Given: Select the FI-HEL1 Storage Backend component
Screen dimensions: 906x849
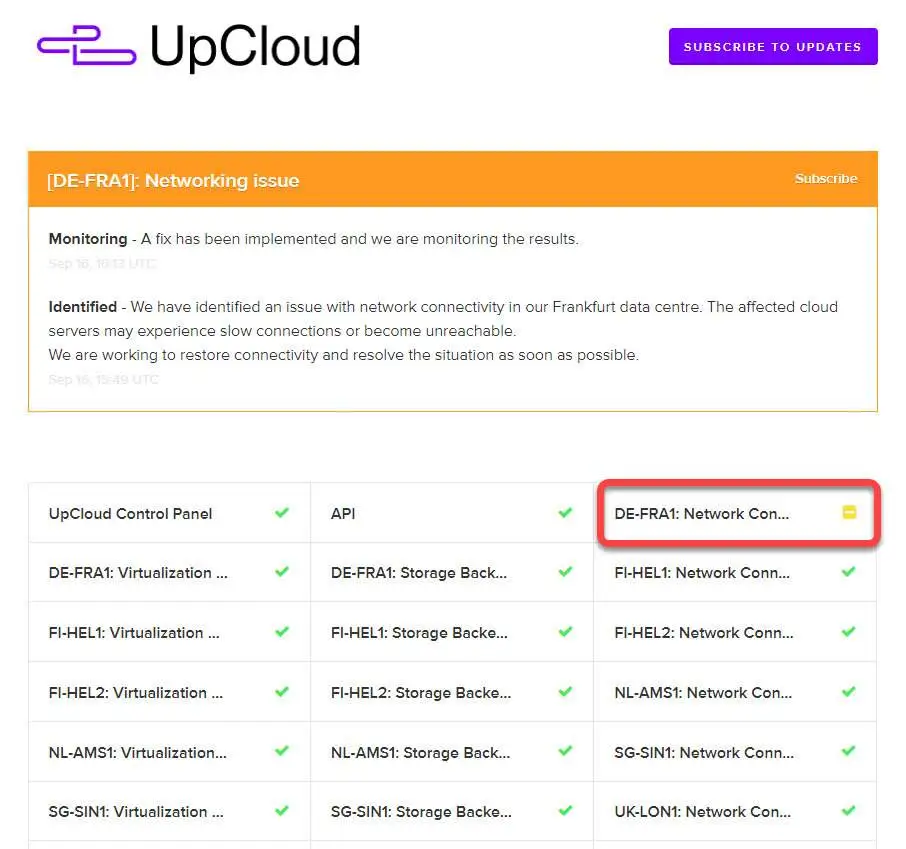Looking at the screenshot, I should [x=452, y=632].
